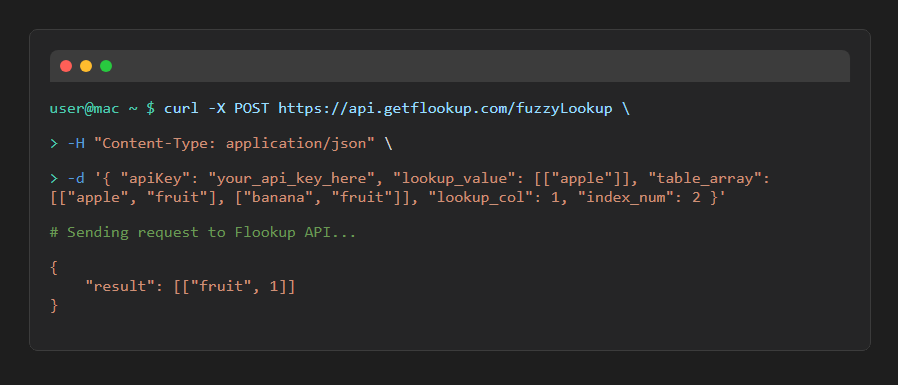
Task: Click the curl command word
Action: pos(182,108)
